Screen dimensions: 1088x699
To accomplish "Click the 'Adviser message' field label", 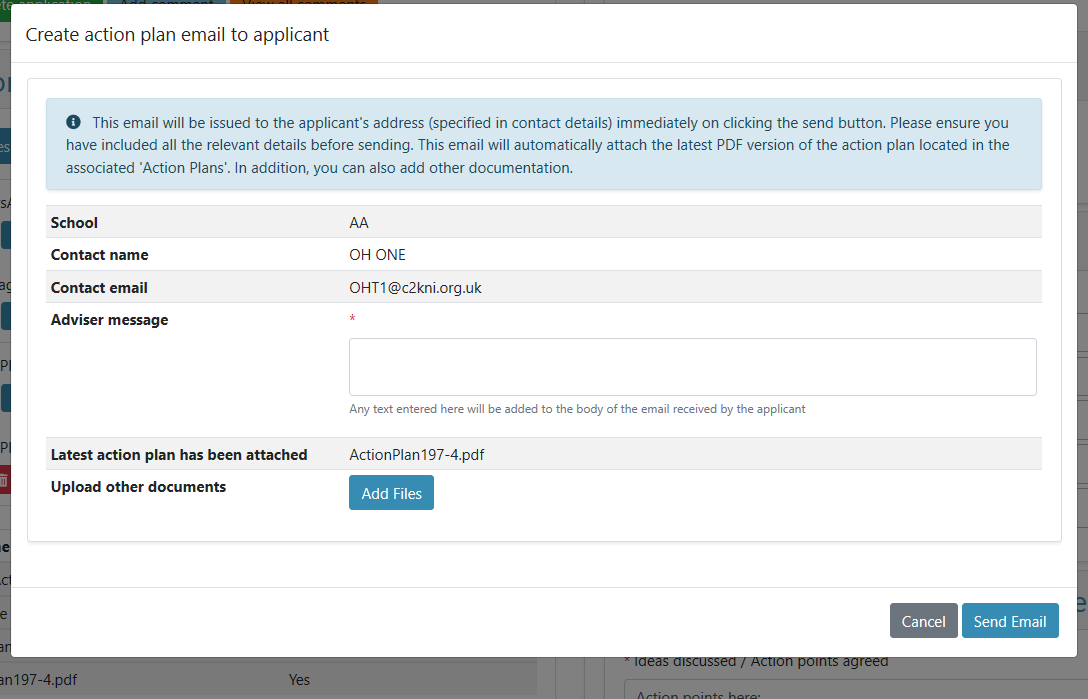I will point(109,320).
